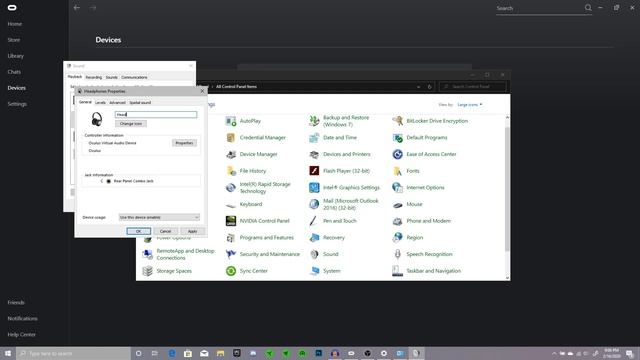Open Default Programs item
This screenshot has width=640, height=360.
tap(420, 138)
